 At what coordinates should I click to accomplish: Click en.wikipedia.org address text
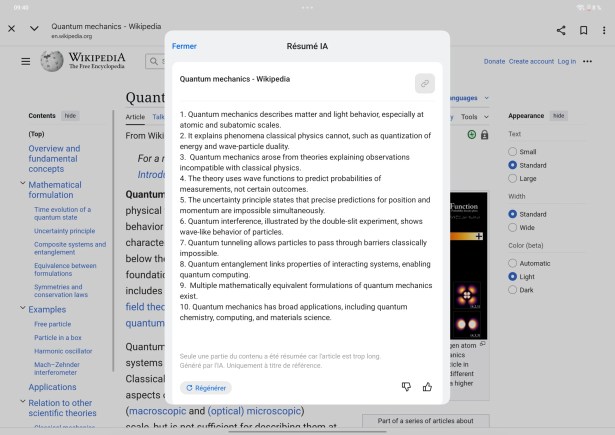point(71,36)
